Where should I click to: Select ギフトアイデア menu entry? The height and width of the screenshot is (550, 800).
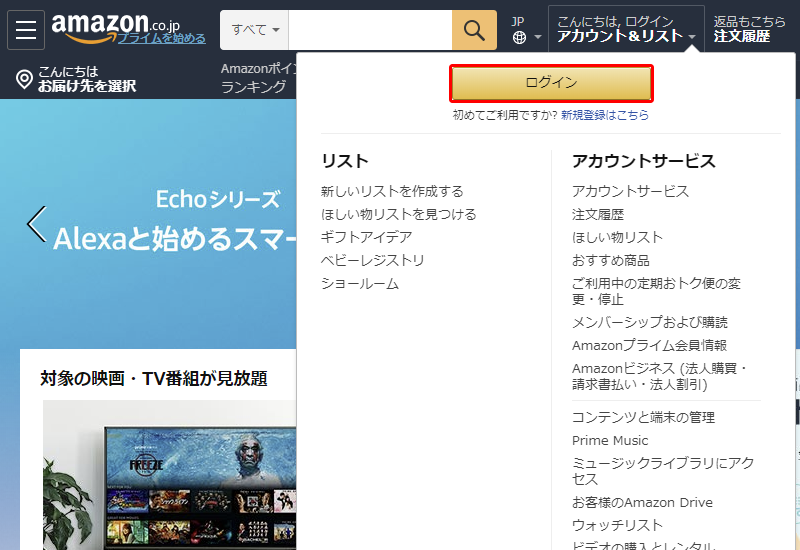click(366, 237)
